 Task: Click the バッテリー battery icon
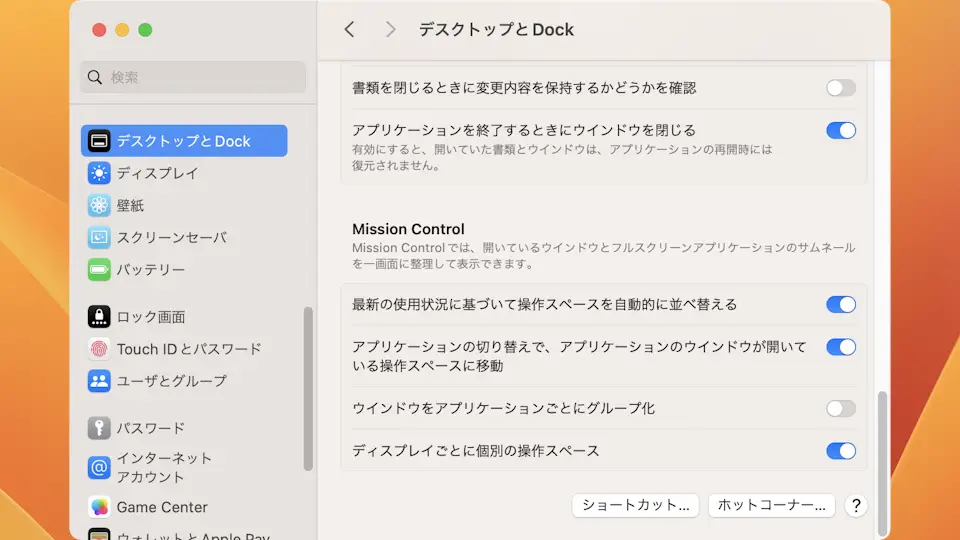99,270
